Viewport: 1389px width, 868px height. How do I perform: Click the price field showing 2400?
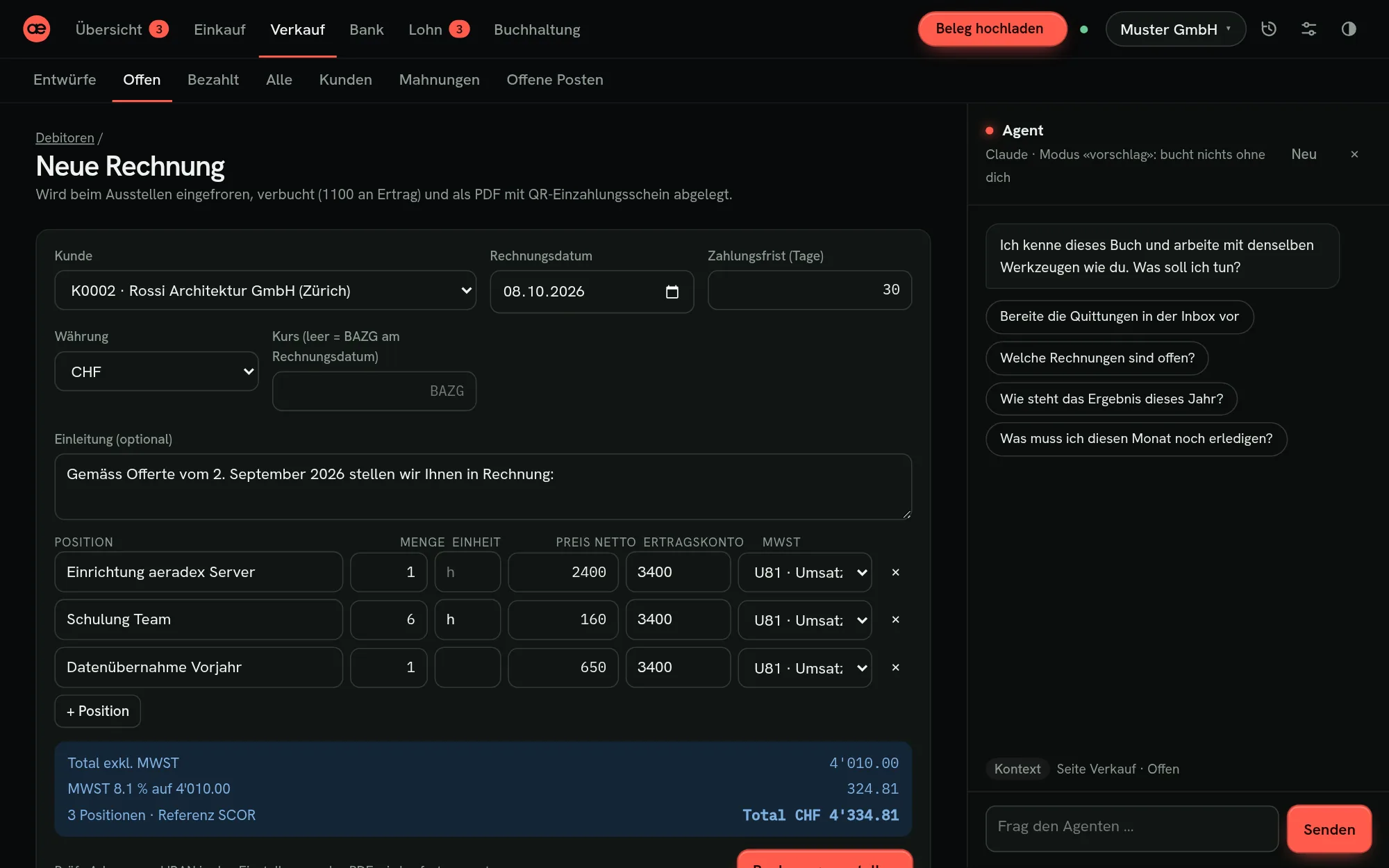(563, 572)
